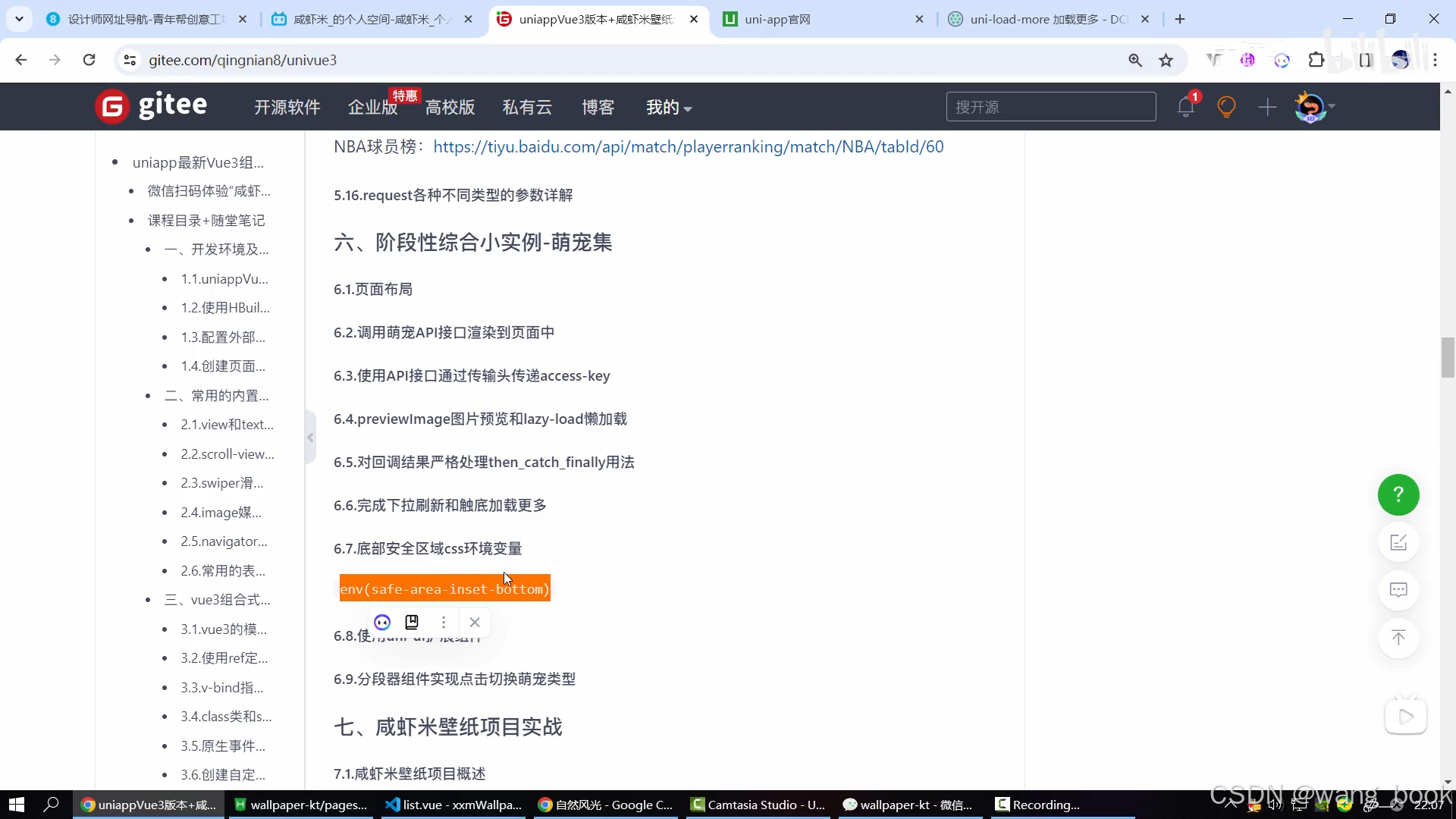Open the 开源软件 menu item

coord(287,108)
